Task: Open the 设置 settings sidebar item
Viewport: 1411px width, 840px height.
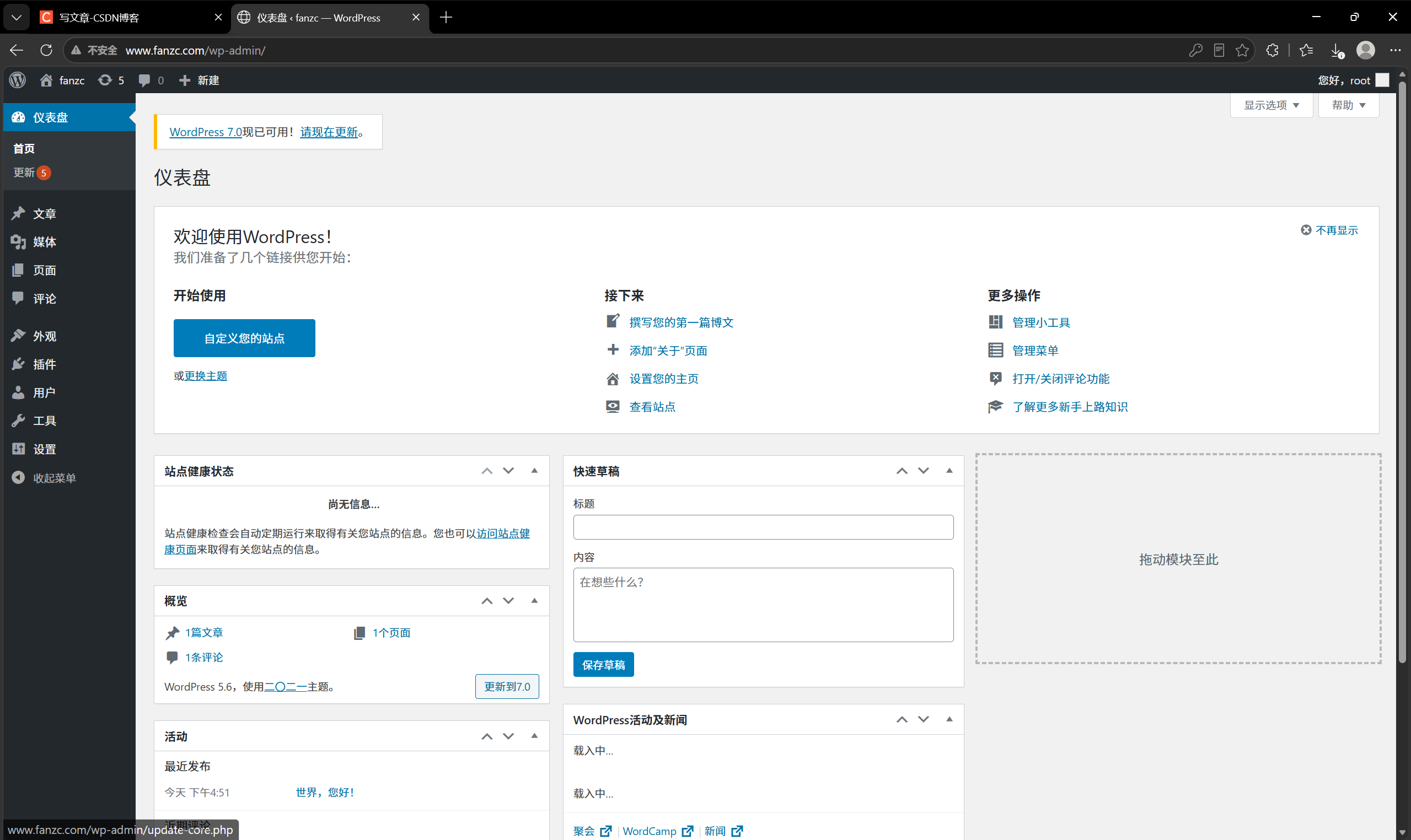Action: [x=69, y=449]
